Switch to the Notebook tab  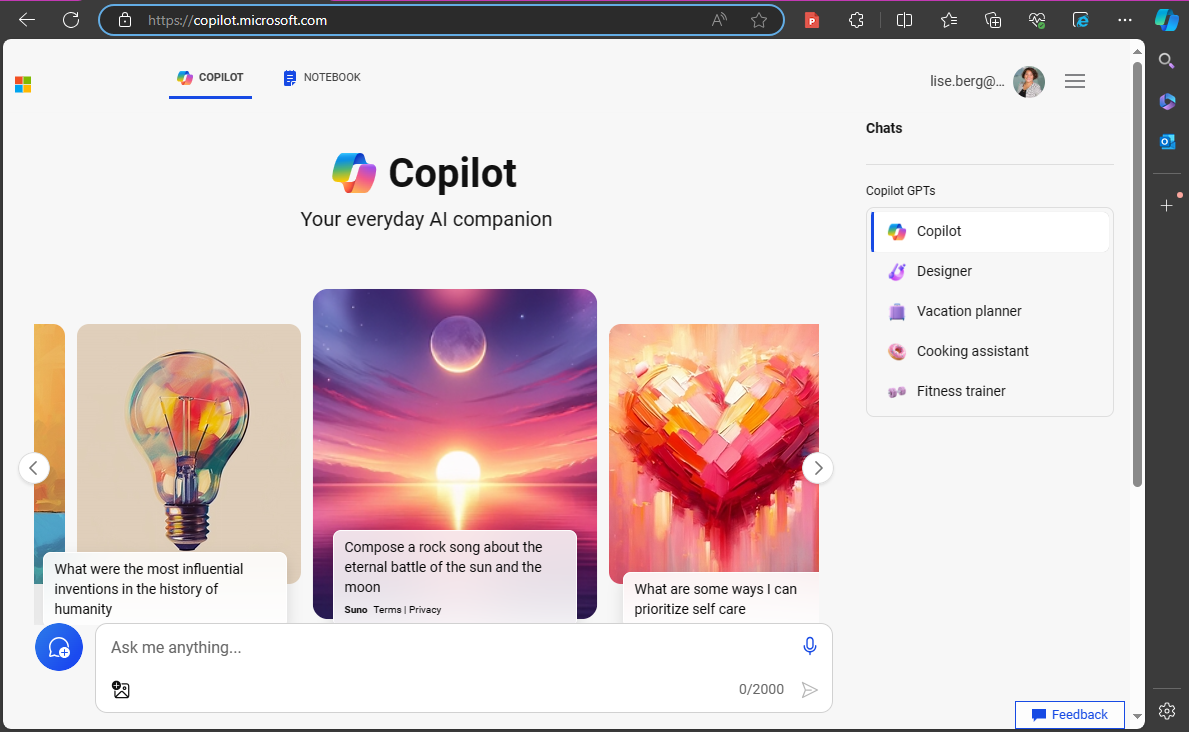322,78
